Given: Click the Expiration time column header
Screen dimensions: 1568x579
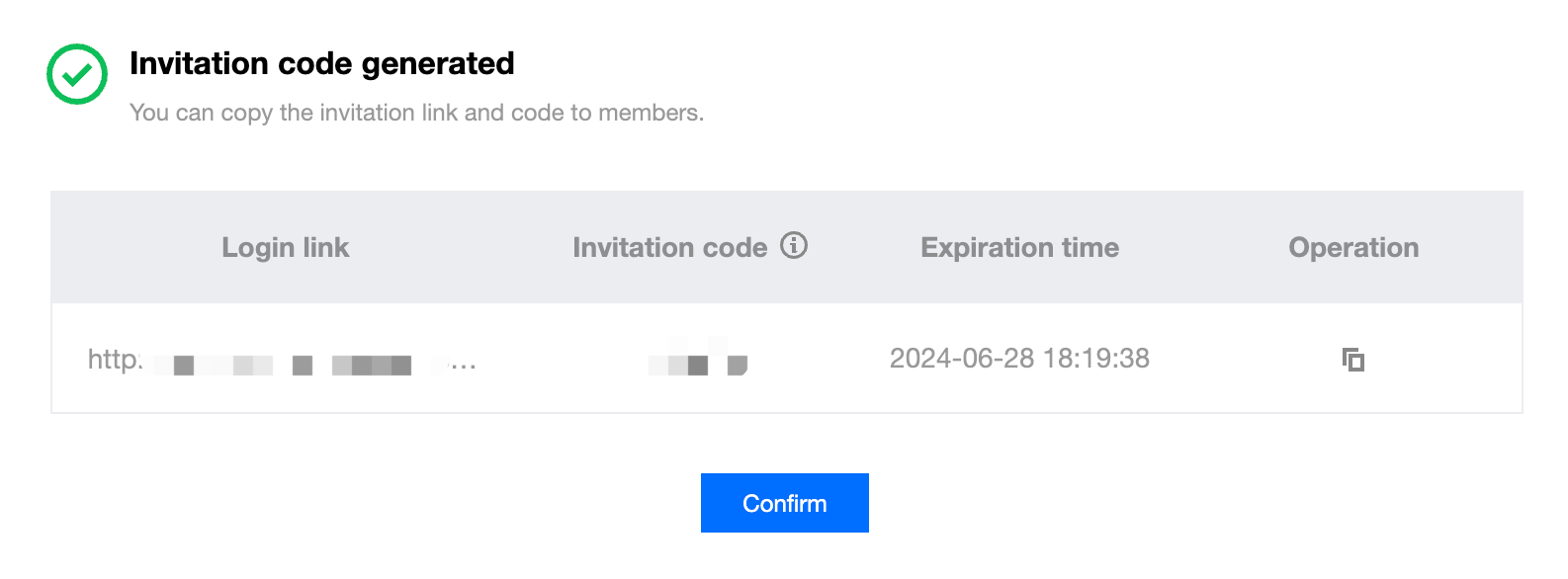Looking at the screenshot, I should (1019, 247).
